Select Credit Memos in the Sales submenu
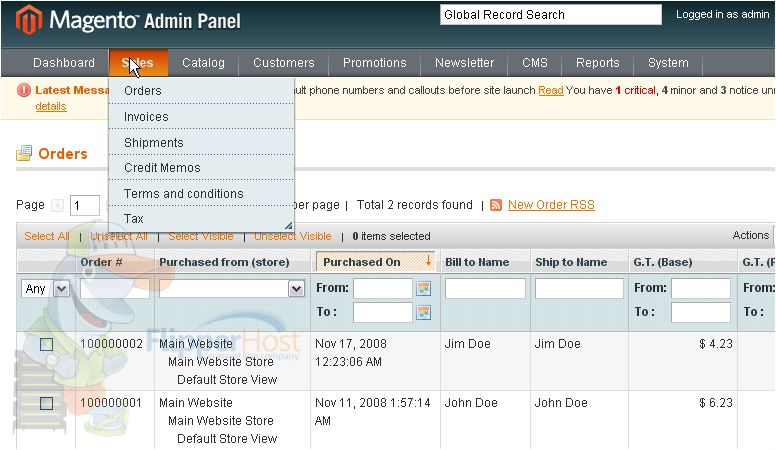Screen dimensions: 776x450 tap(201, 168)
